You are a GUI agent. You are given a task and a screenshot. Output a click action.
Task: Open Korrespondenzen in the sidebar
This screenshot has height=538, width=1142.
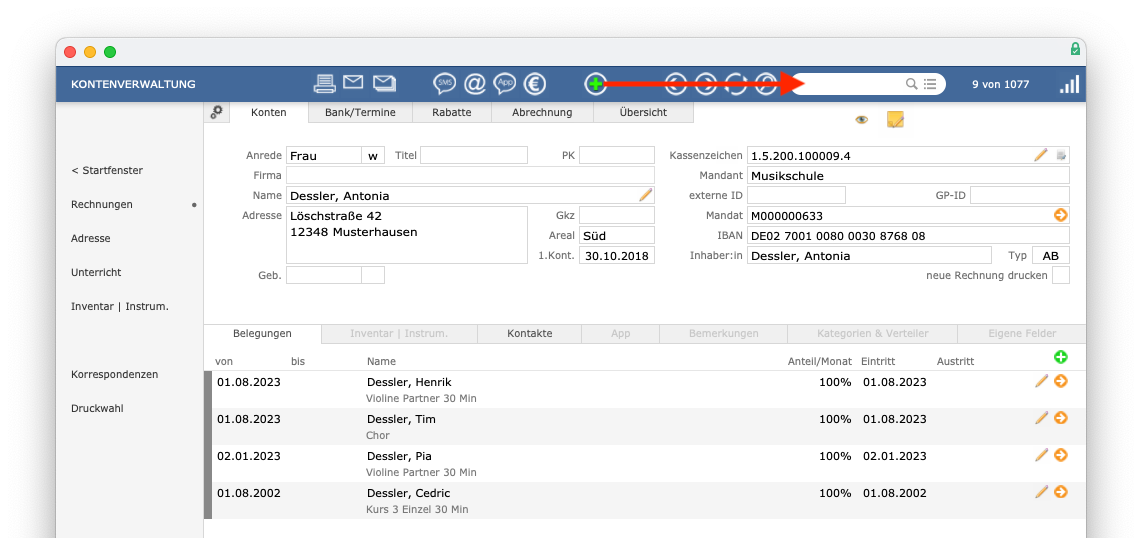point(114,374)
